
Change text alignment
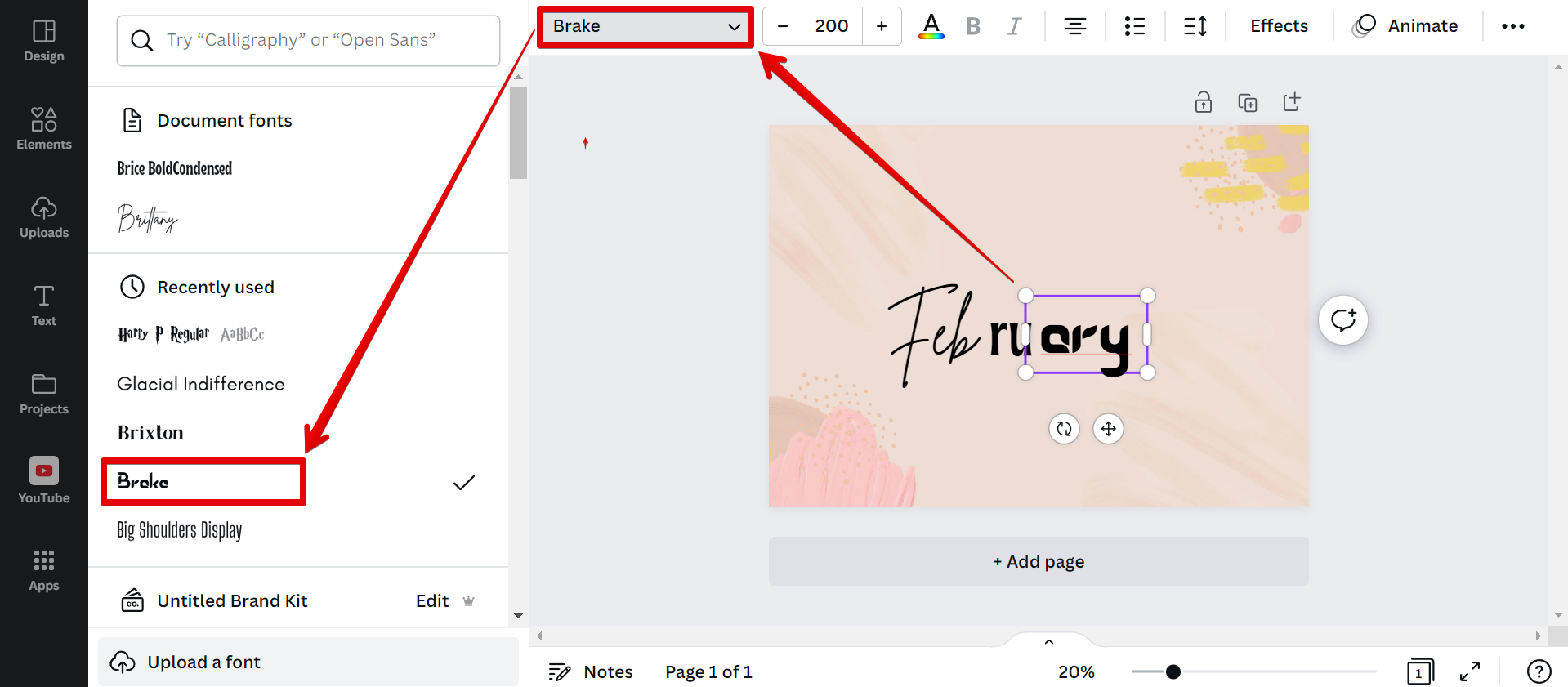pyautogui.click(x=1075, y=26)
